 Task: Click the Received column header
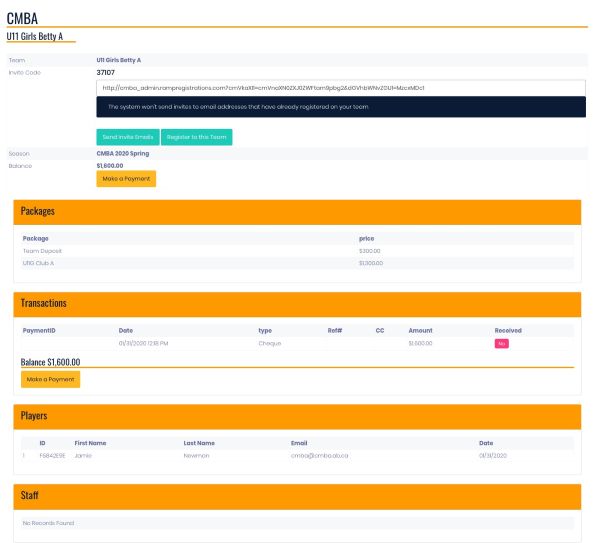coord(508,331)
